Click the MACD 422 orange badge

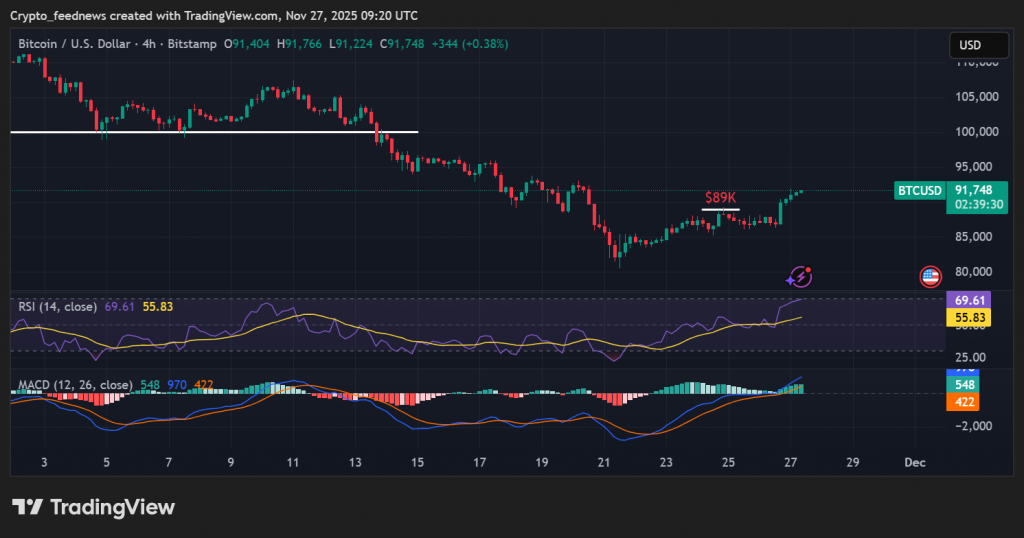[963, 402]
